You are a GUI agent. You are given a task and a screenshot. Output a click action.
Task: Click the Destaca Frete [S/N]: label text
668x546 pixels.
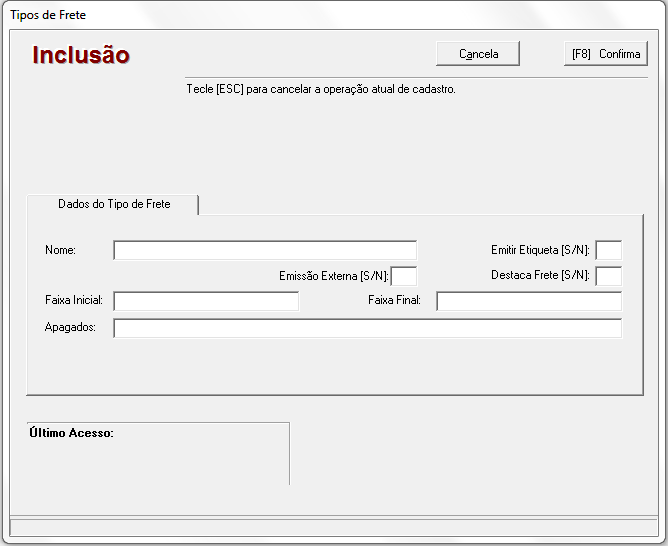coord(541,275)
